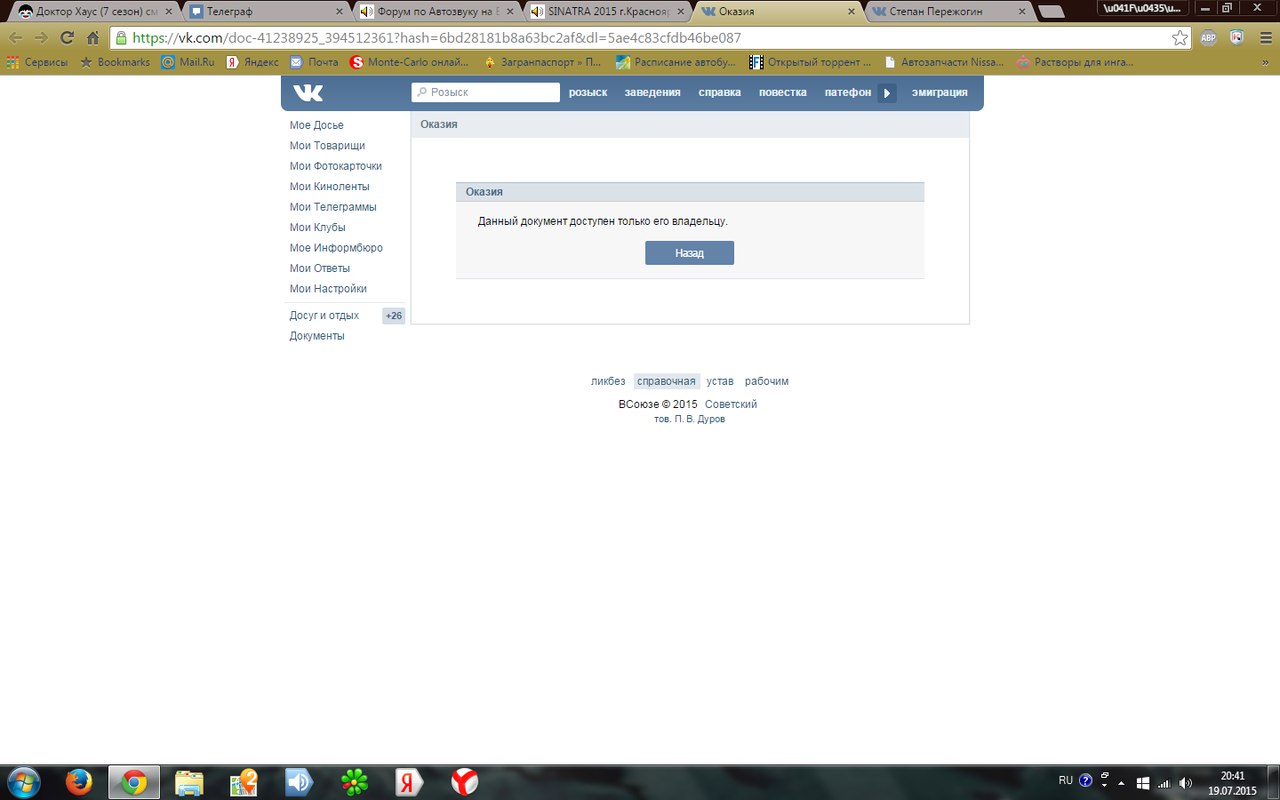Image resolution: width=1280 pixels, height=800 pixels.
Task: Click the VK logo in header
Action: pos(308,93)
